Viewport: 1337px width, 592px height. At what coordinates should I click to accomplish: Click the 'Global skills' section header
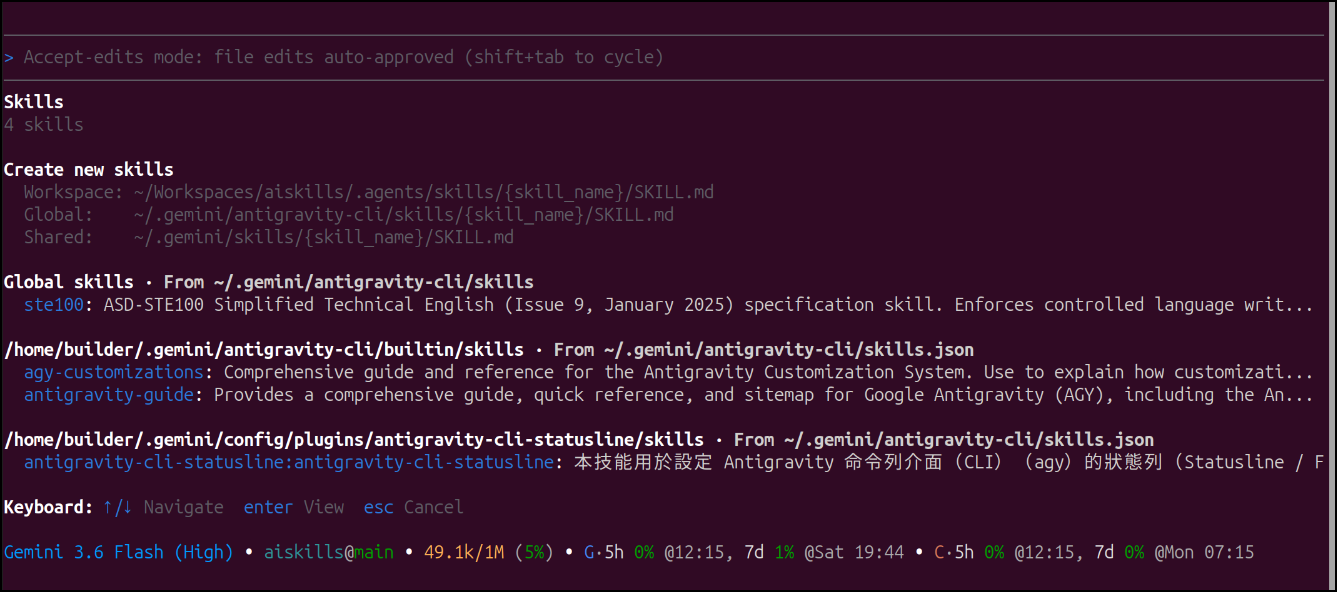(269, 282)
